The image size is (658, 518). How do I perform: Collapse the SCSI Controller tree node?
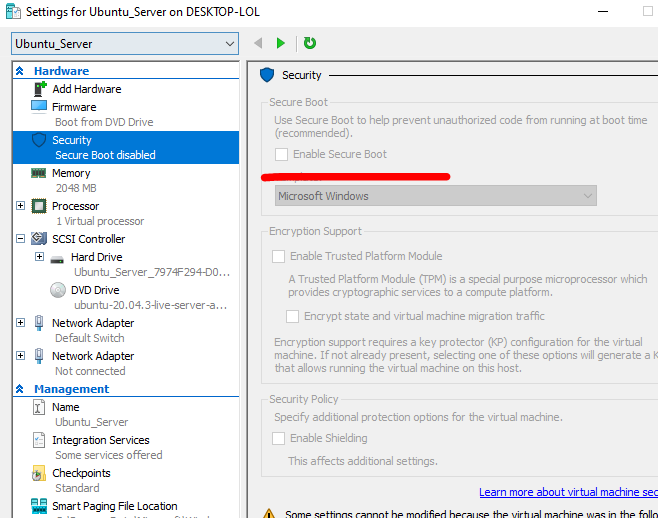(x=21, y=239)
